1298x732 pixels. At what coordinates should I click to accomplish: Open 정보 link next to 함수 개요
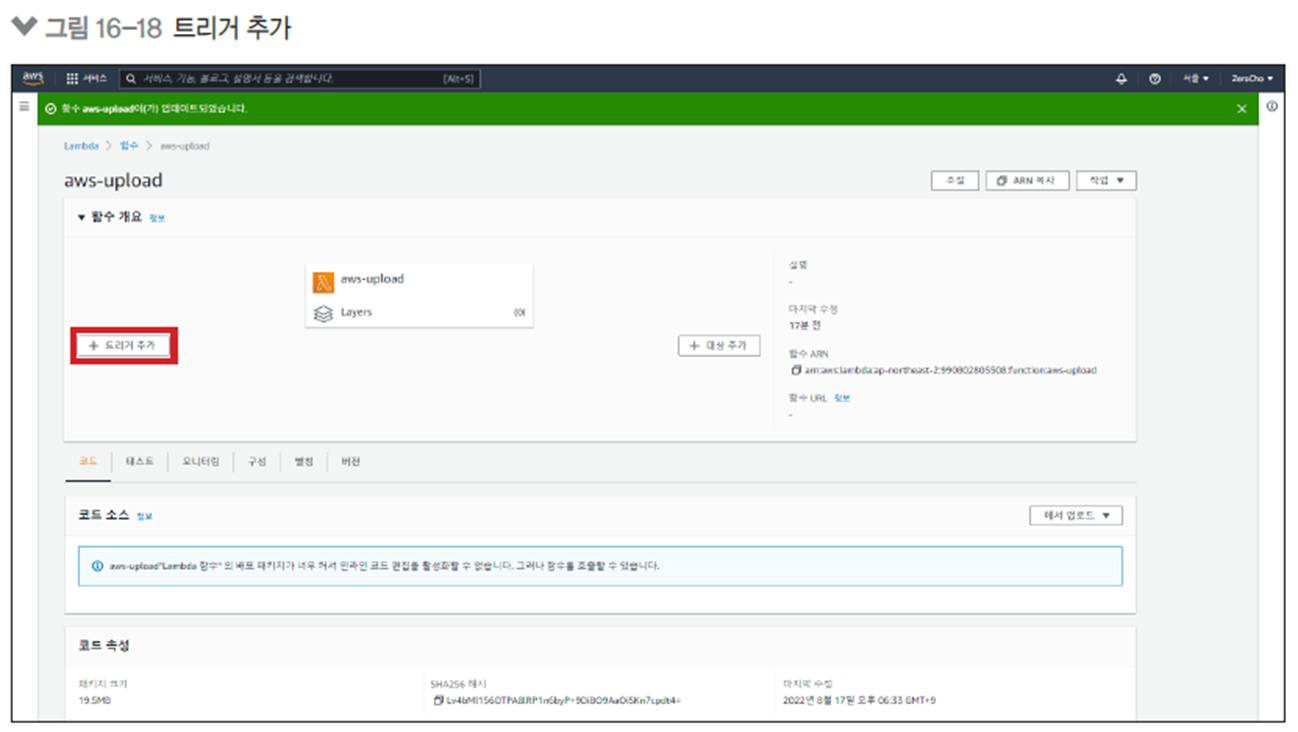(156, 218)
